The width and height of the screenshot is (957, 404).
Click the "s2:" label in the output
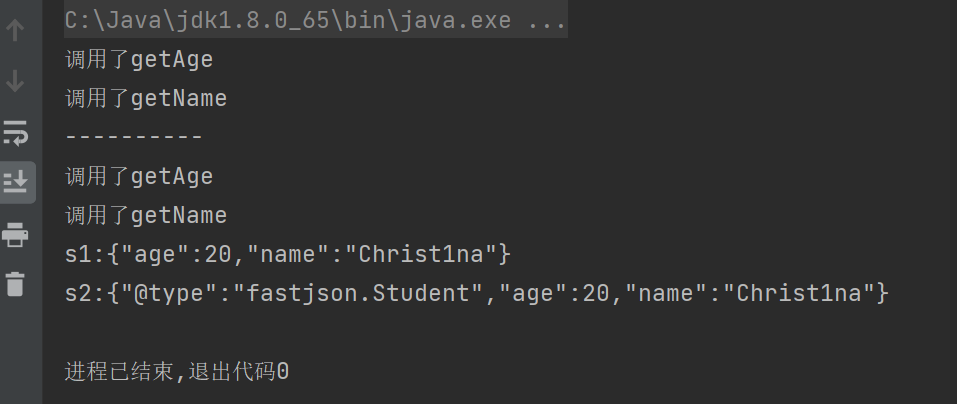[84, 294]
